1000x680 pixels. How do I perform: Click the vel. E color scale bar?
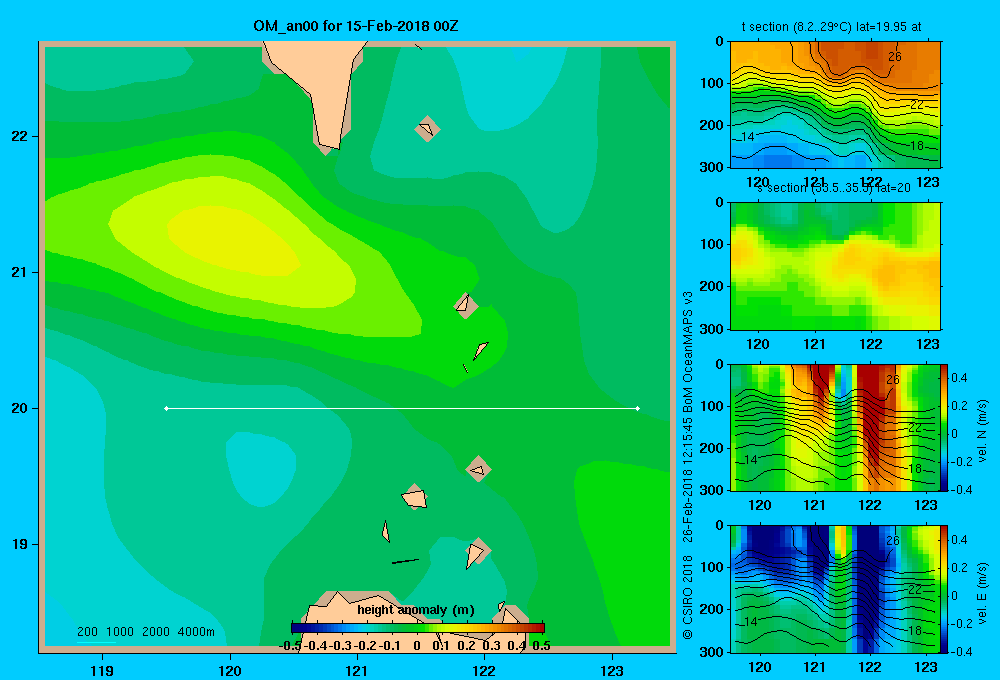(x=944, y=589)
